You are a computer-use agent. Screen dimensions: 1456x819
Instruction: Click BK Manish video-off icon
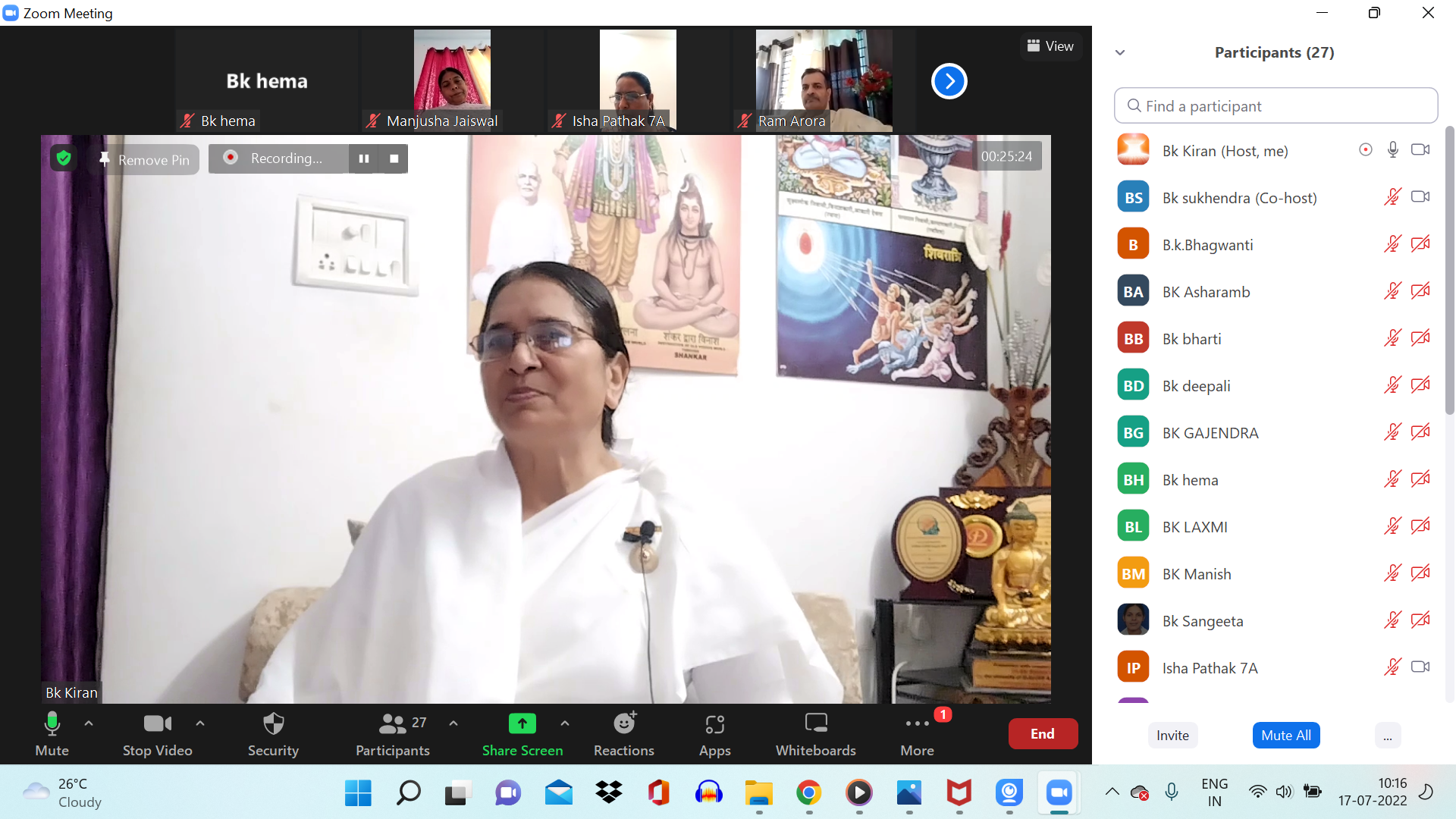coord(1420,573)
